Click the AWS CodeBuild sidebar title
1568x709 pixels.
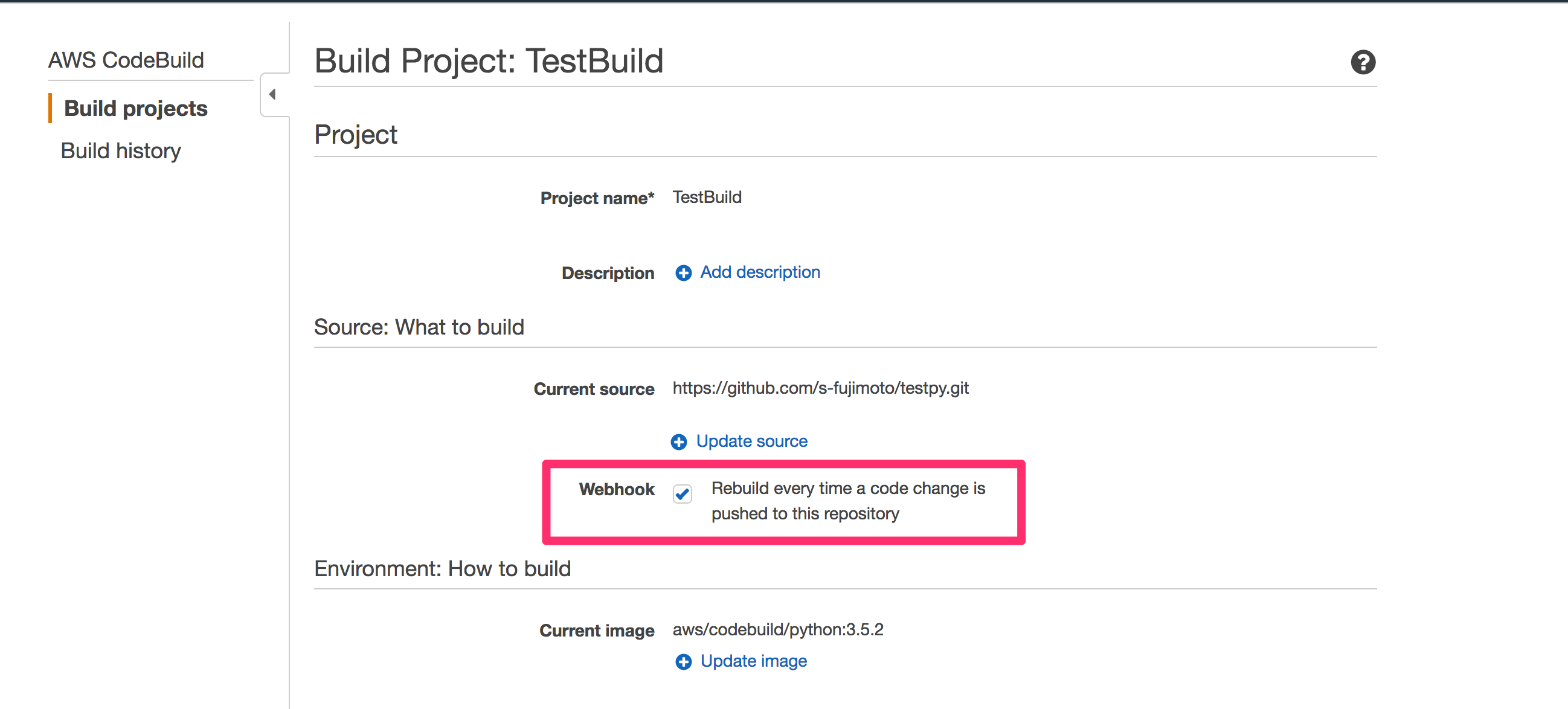click(126, 60)
